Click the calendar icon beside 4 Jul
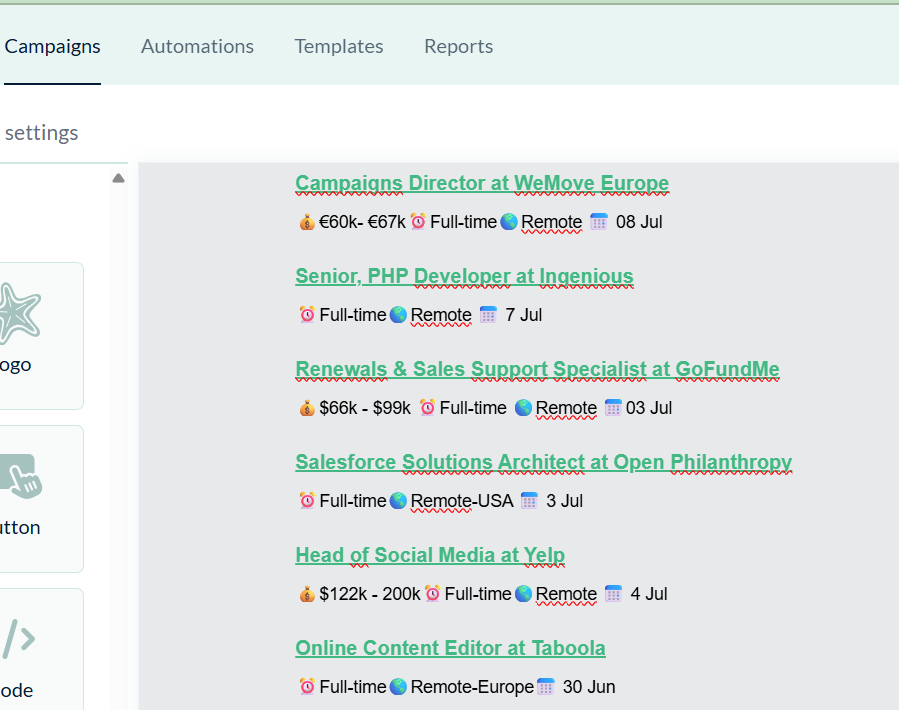 coord(613,594)
